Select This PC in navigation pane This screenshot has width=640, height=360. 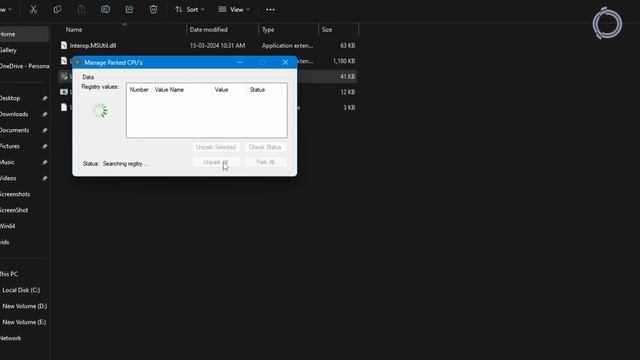pos(9,274)
